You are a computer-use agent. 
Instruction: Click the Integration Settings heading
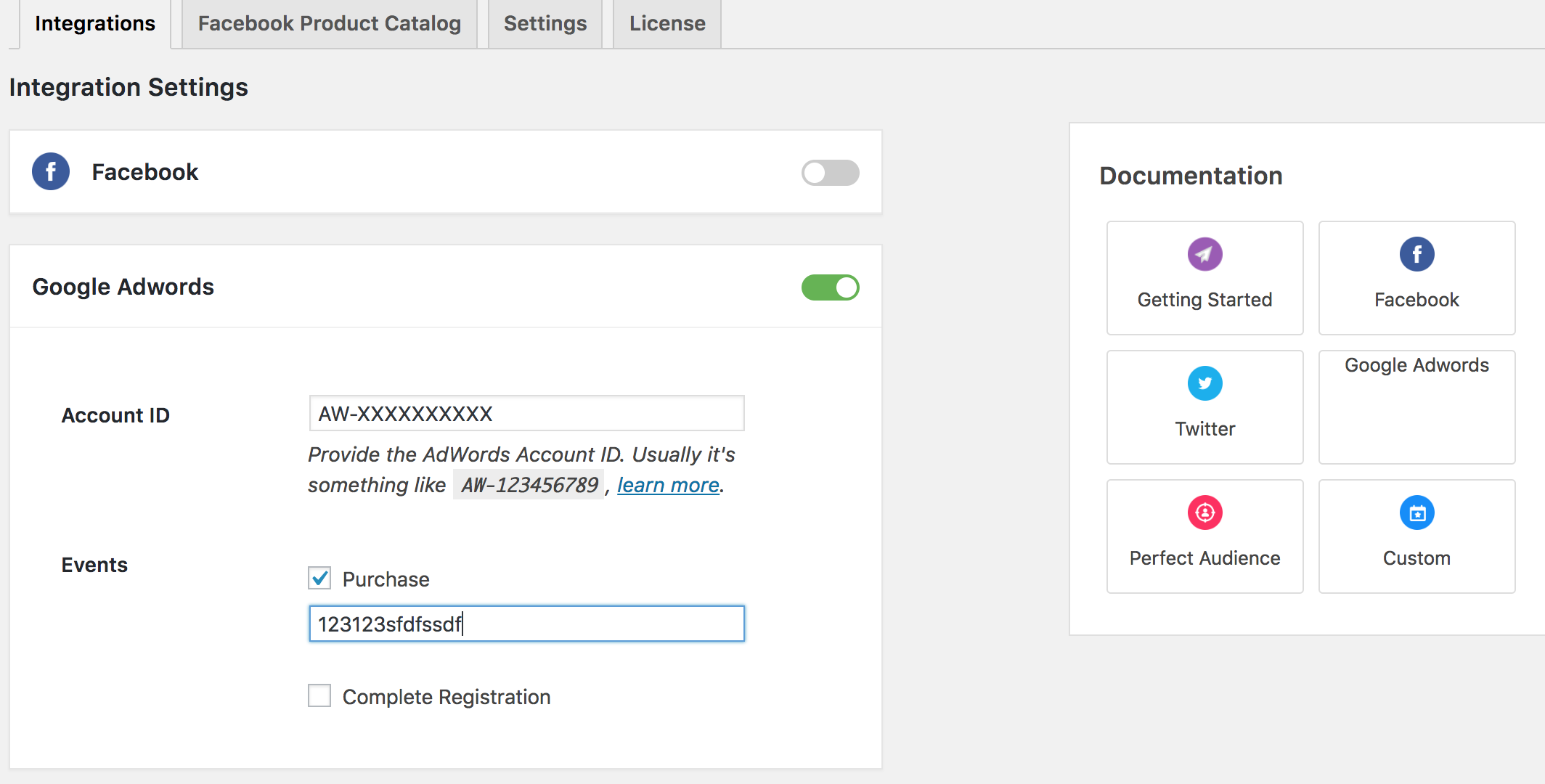click(x=129, y=87)
